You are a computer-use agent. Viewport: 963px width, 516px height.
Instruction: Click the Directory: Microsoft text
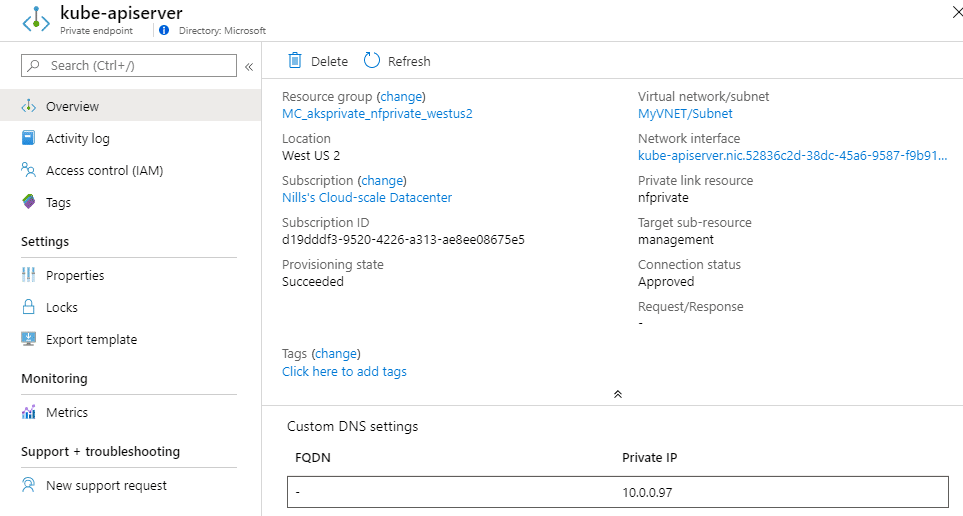point(222,31)
